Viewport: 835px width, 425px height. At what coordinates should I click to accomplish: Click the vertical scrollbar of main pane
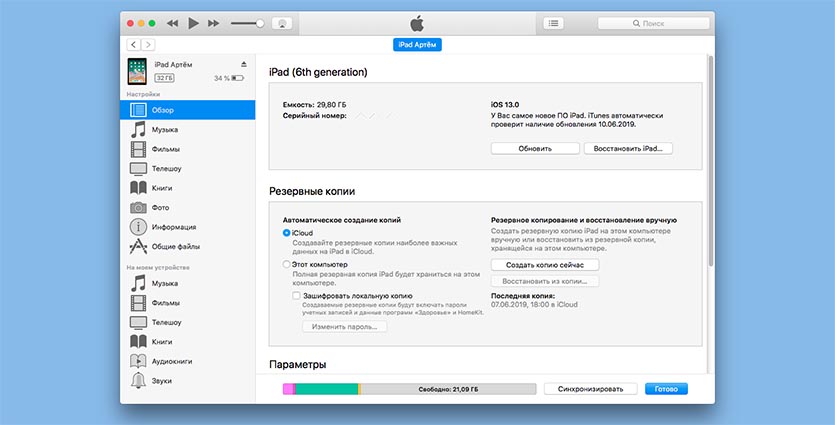click(x=711, y=160)
